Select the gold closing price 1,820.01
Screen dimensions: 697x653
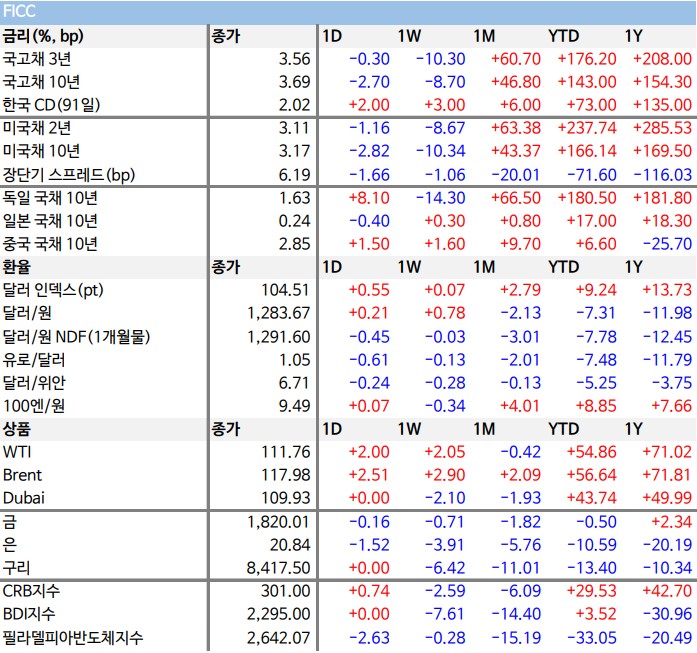coord(279,522)
